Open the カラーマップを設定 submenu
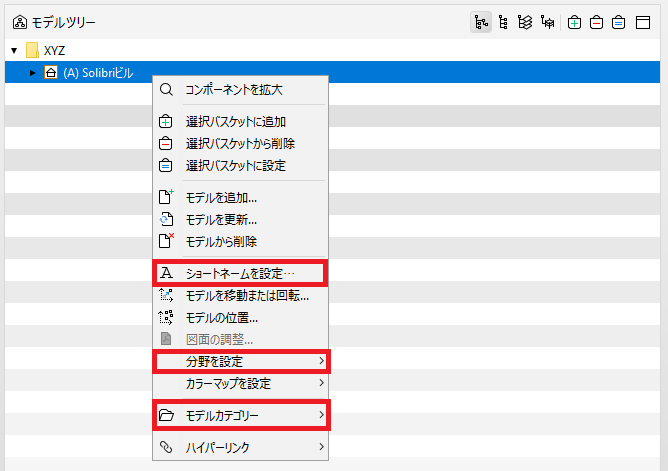 [241, 384]
